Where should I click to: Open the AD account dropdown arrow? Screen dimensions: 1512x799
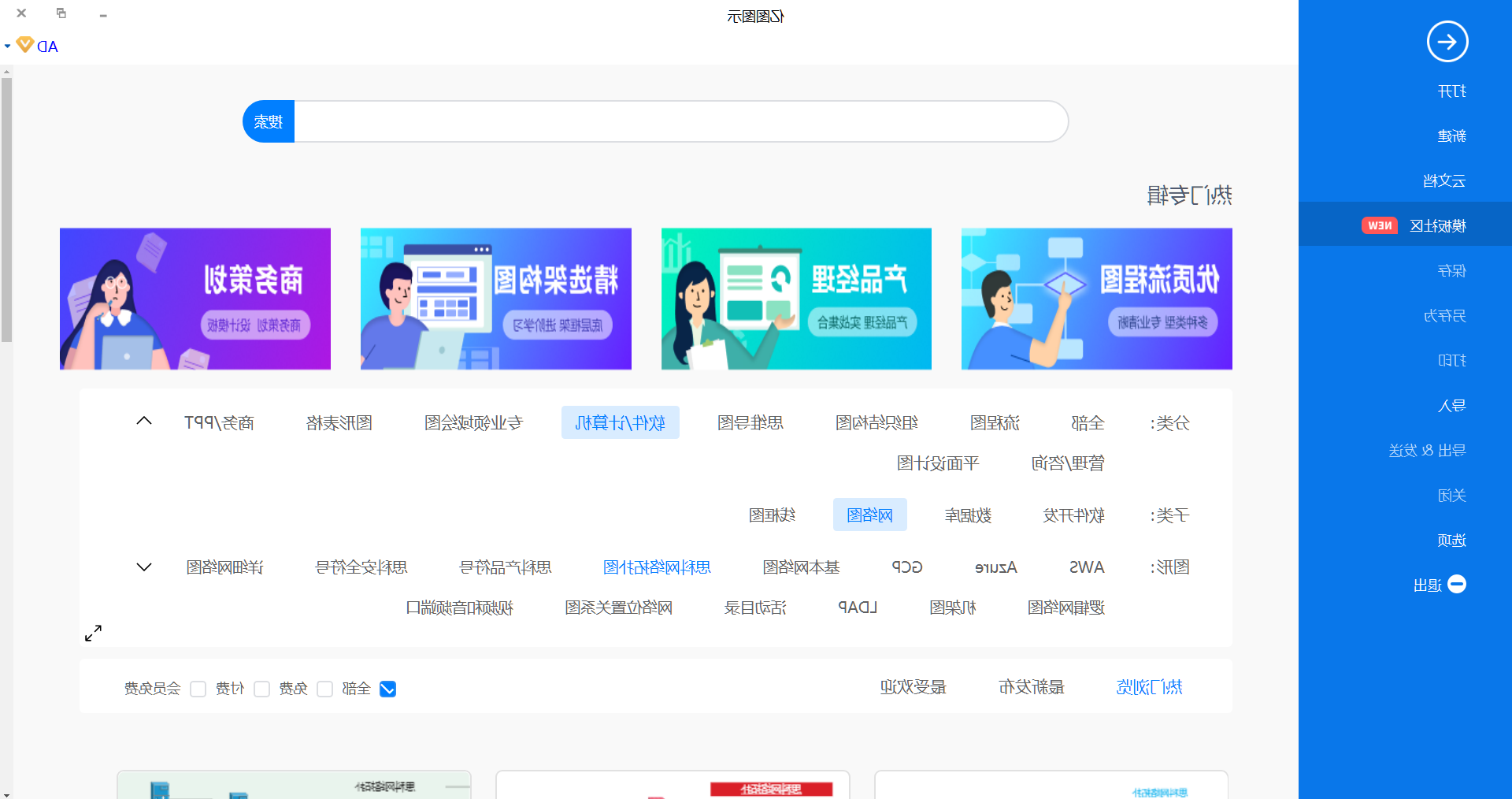tap(7, 46)
